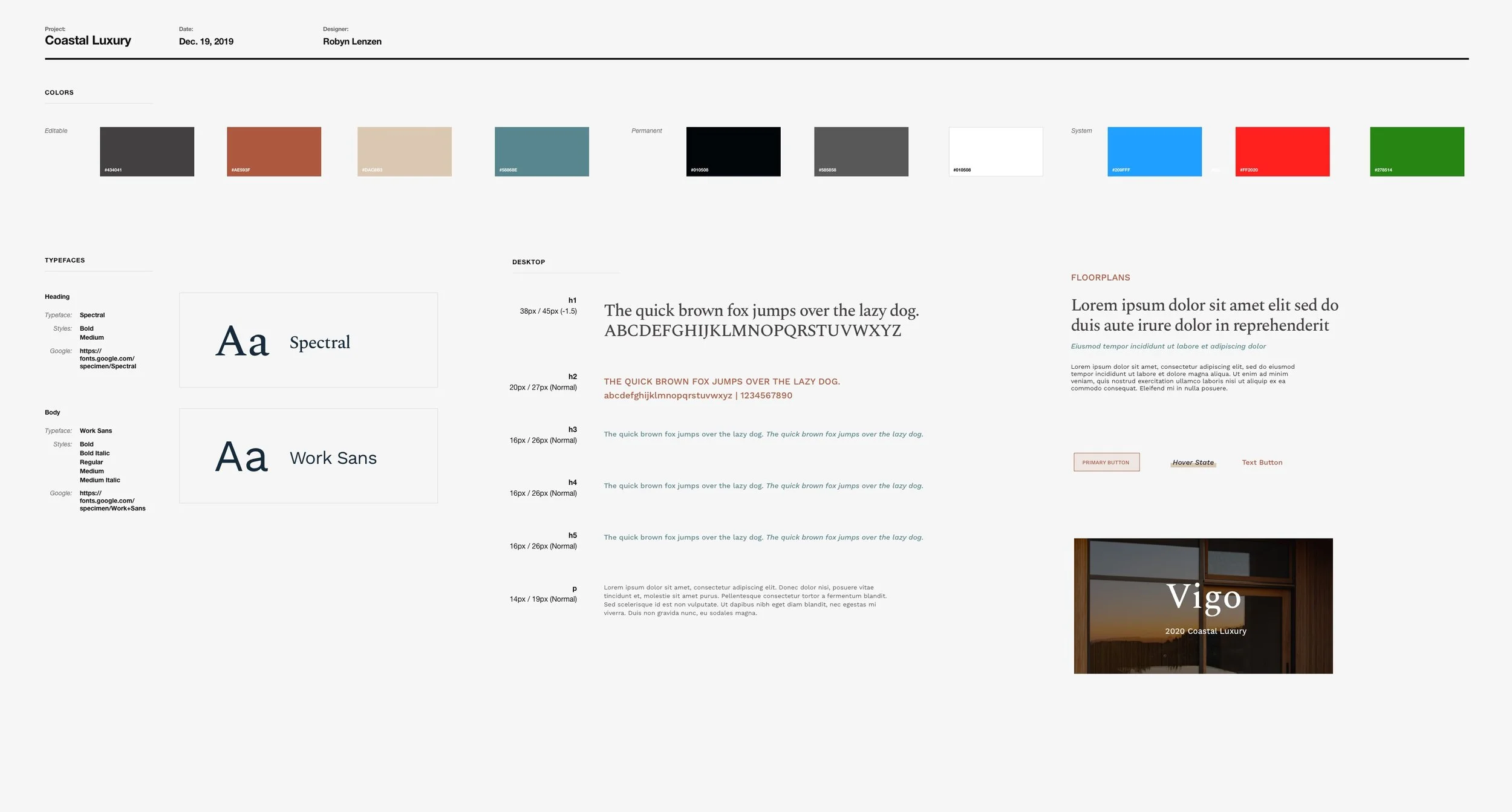Click the dark charcoal #434041 color swatch
The image size is (1512, 812).
[147, 151]
